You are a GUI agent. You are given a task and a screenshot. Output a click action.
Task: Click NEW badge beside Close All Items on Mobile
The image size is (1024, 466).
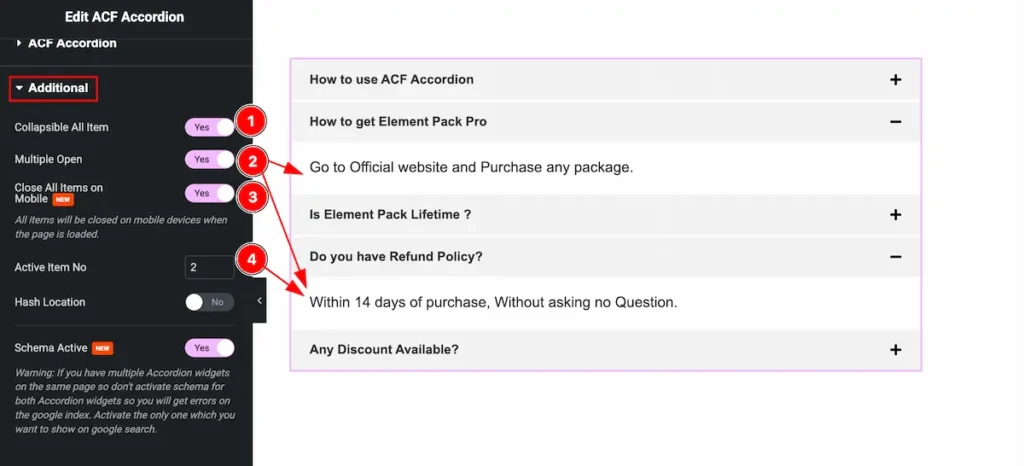[x=63, y=200]
